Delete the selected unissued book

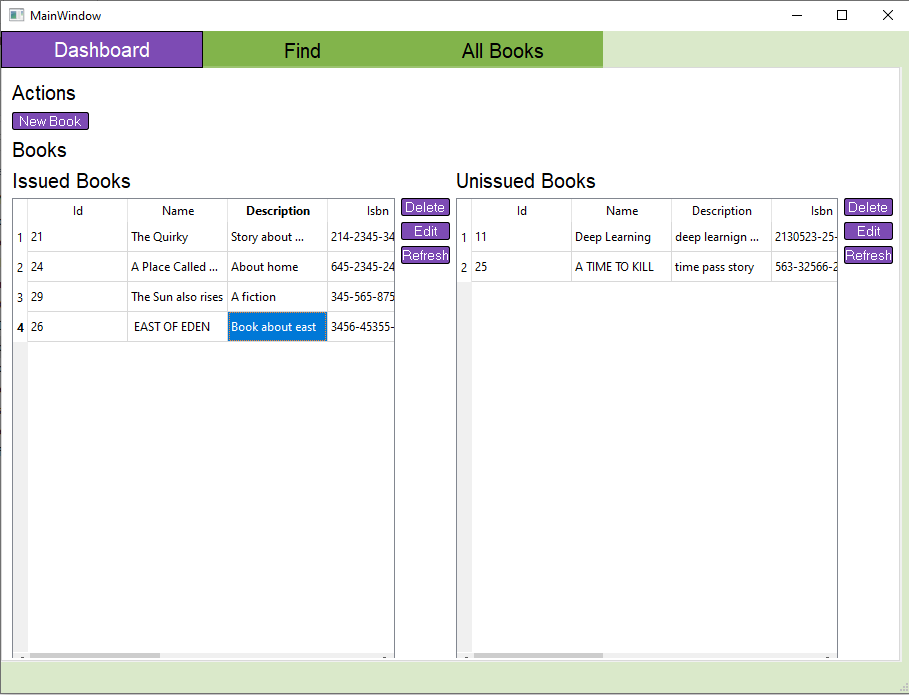coord(867,207)
